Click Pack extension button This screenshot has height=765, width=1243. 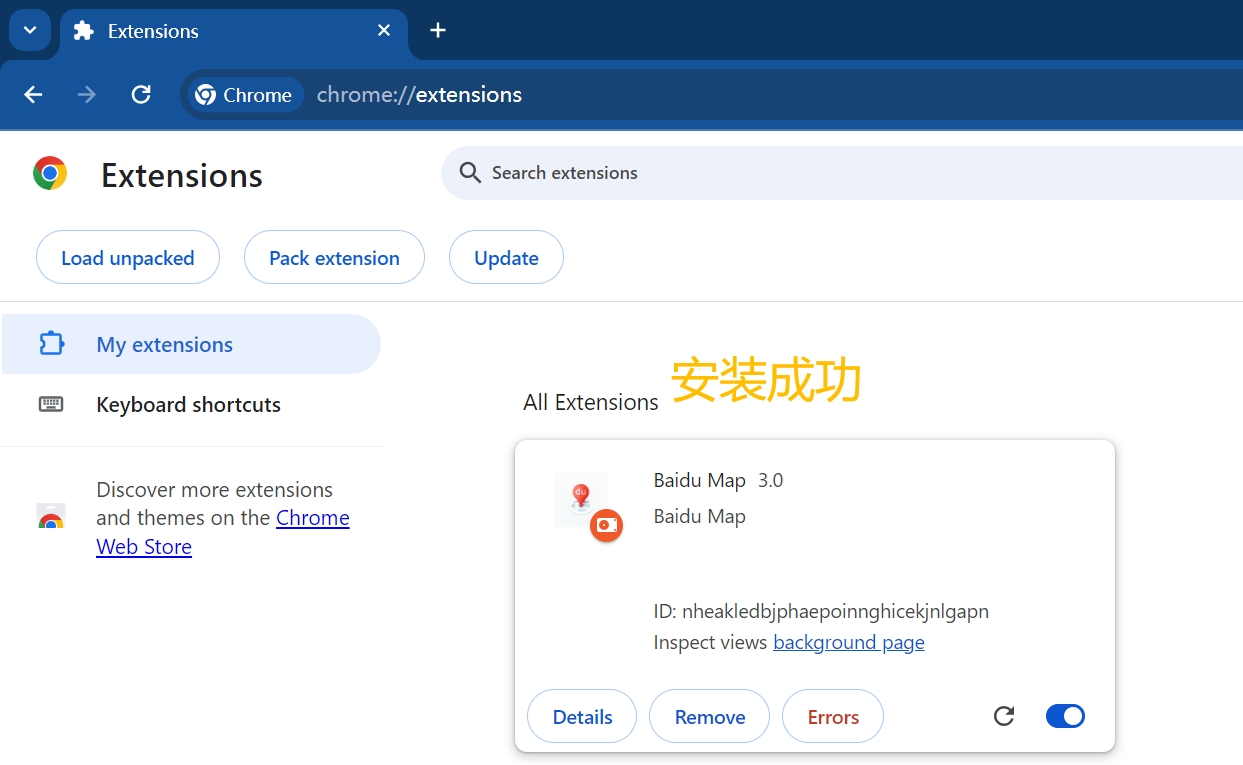(x=334, y=258)
